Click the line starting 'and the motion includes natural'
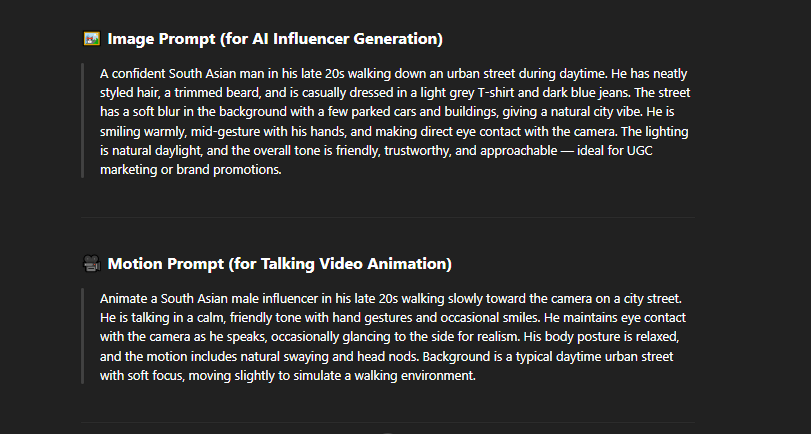Screen dimensions: 811x434 point(386,356)
